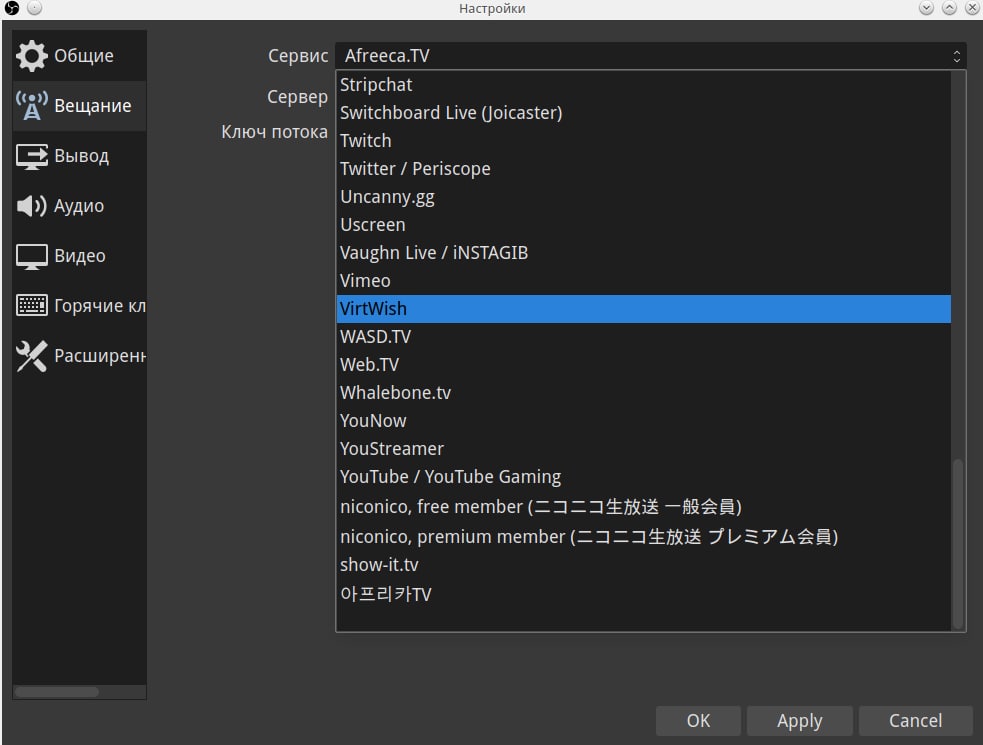Image resolution: width=983 pixels, height=745 pixels.
Task: Click the service list vertical scrollbar
Action: point(957,543)
